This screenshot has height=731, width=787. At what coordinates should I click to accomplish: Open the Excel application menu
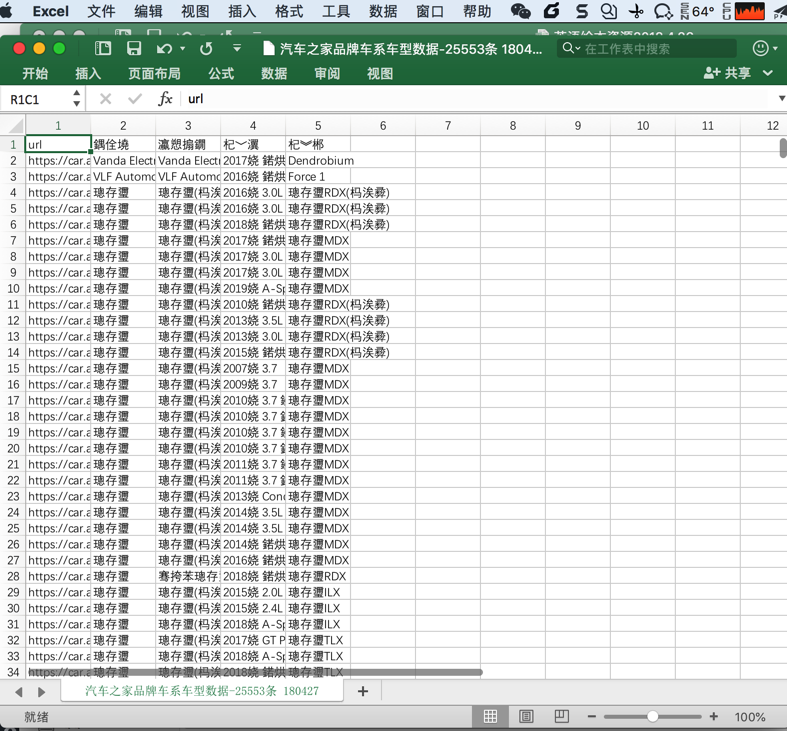point(51,11)
